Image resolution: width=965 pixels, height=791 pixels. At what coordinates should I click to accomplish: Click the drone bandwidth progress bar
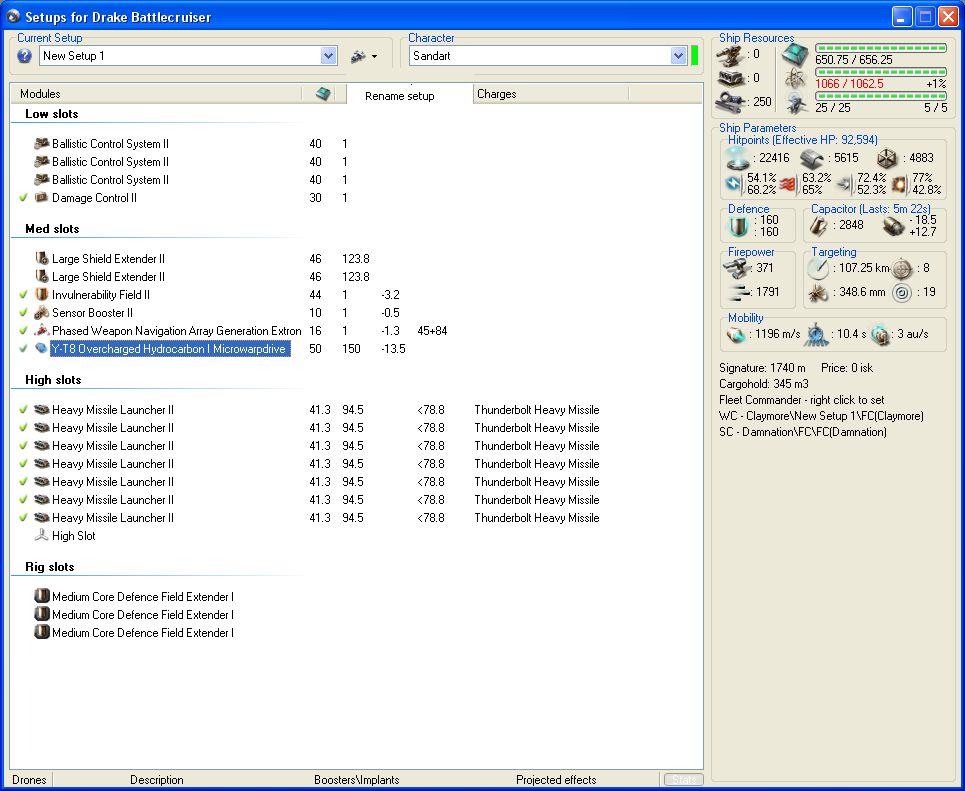tap(881, 96)
